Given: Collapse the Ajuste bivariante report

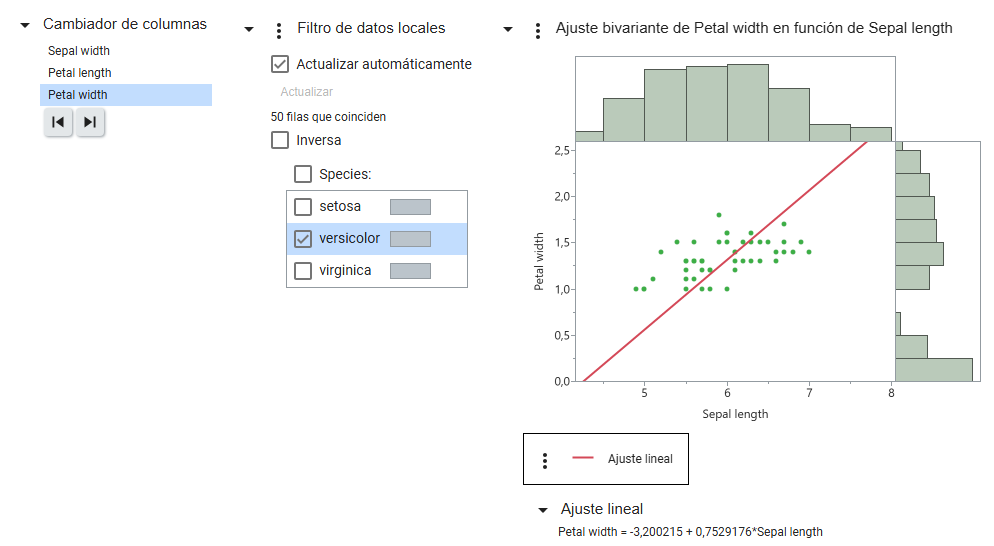Looking at the screenshot, I should (508, 29).
